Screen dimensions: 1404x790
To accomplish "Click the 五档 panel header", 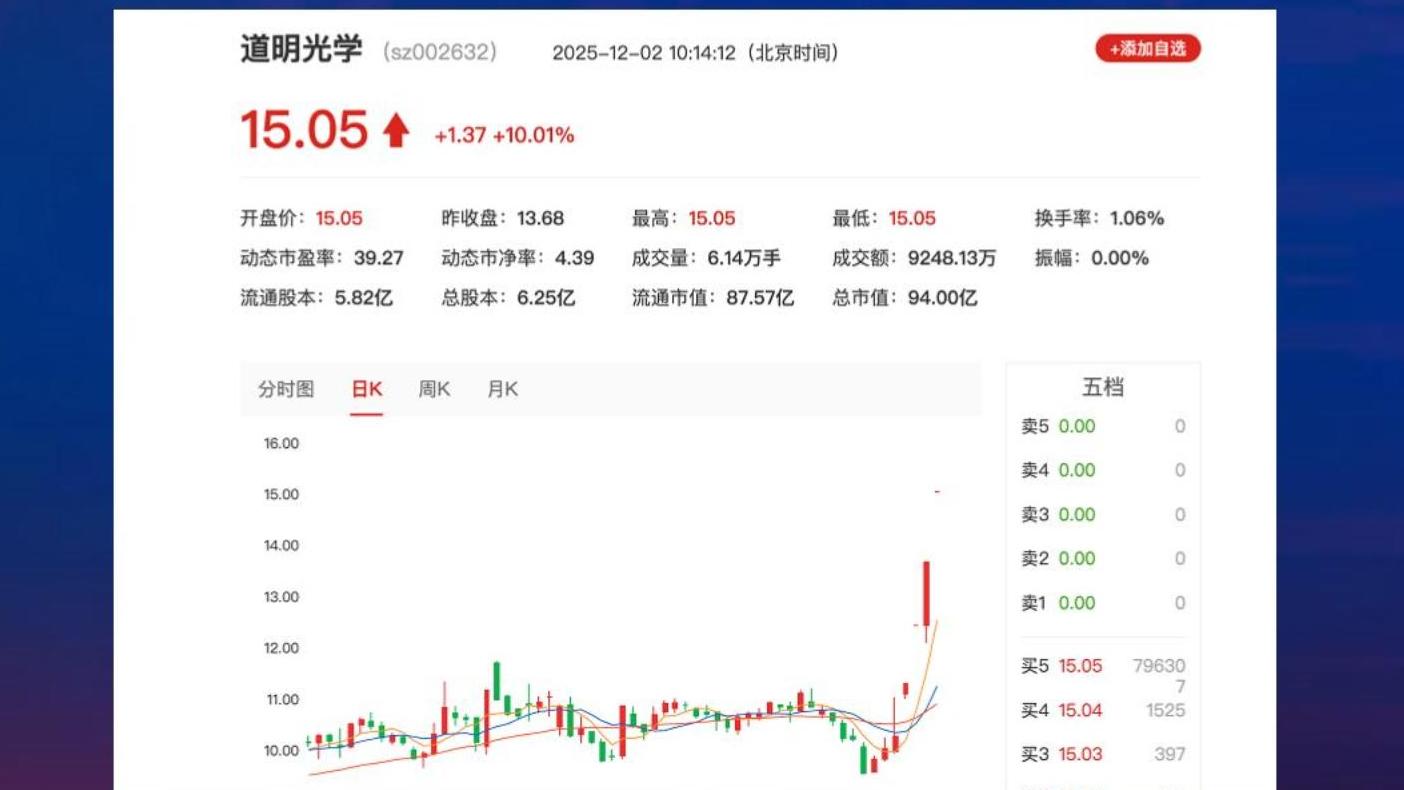I will pyautogui.click(x=1102, y=387).
